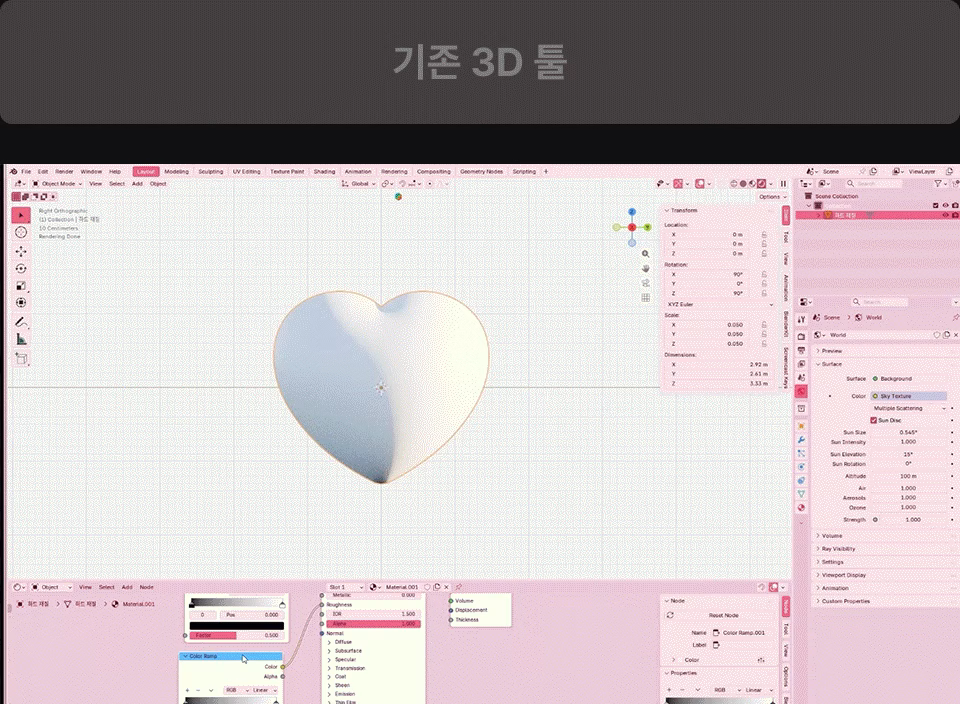960x704 pixels.
Task: Switch orthographic/perspective grid icon
Action: click(x=645, y=298)
